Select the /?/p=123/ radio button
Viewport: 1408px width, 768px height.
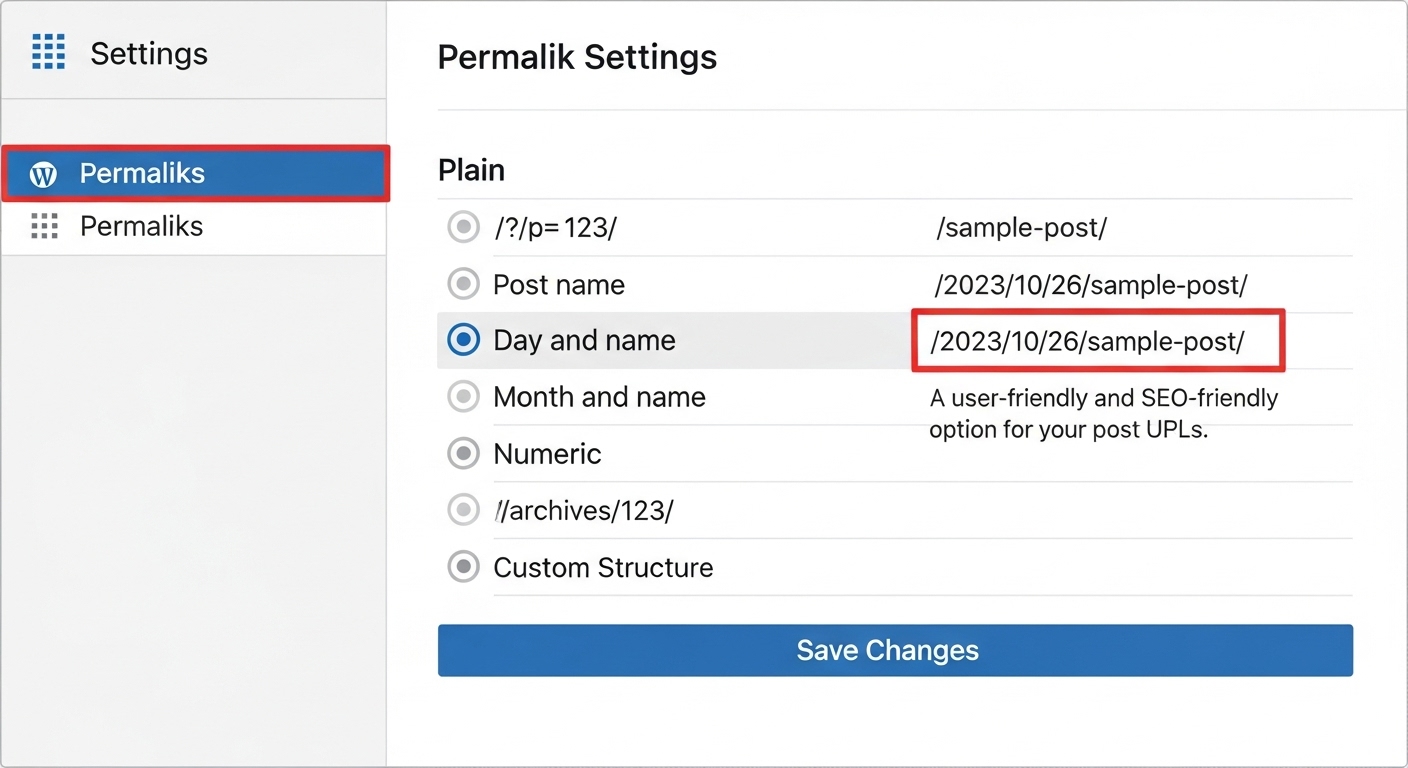click(x=462, y=228)
